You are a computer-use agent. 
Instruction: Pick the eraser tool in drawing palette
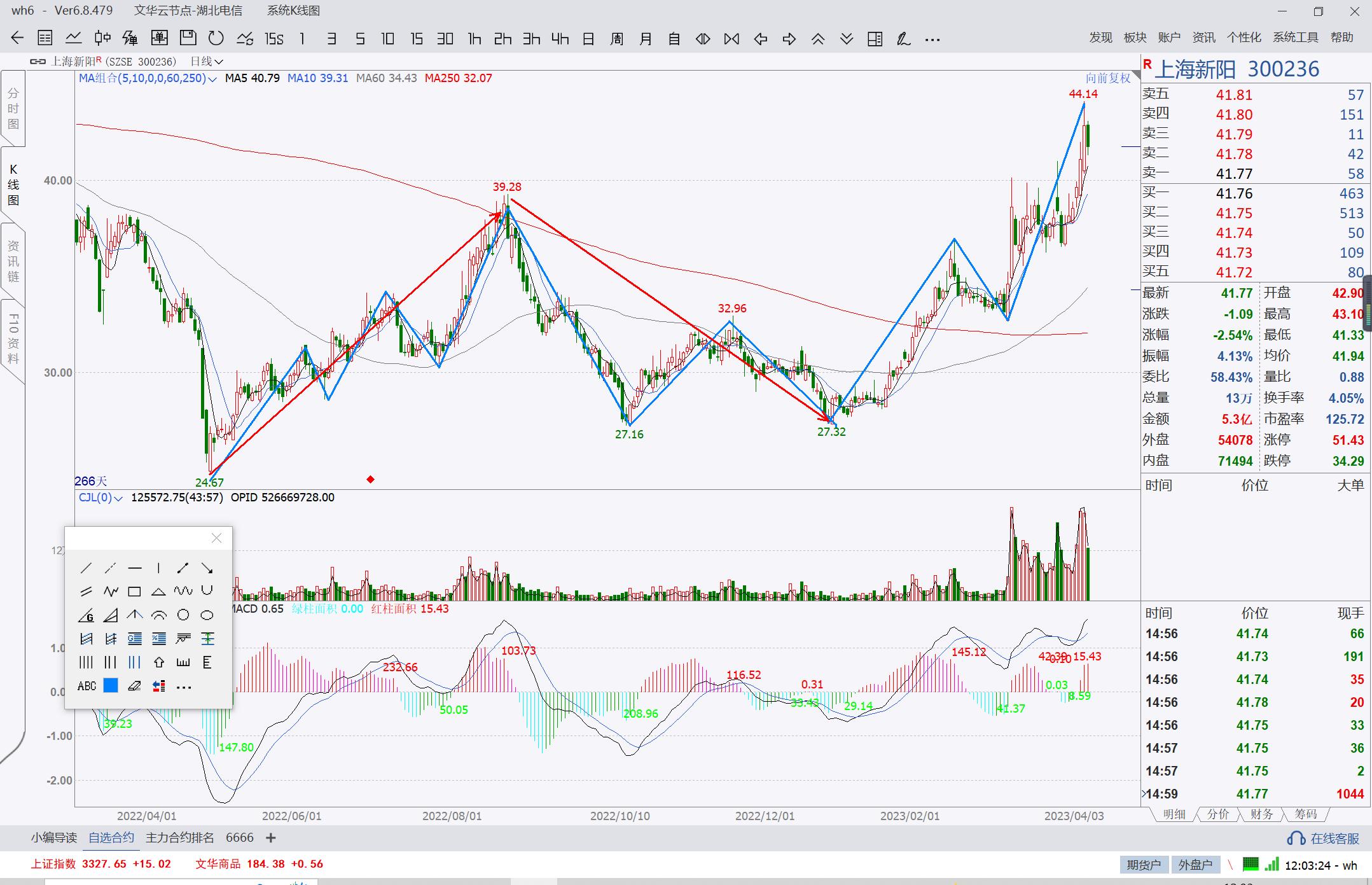click(134, 686)
